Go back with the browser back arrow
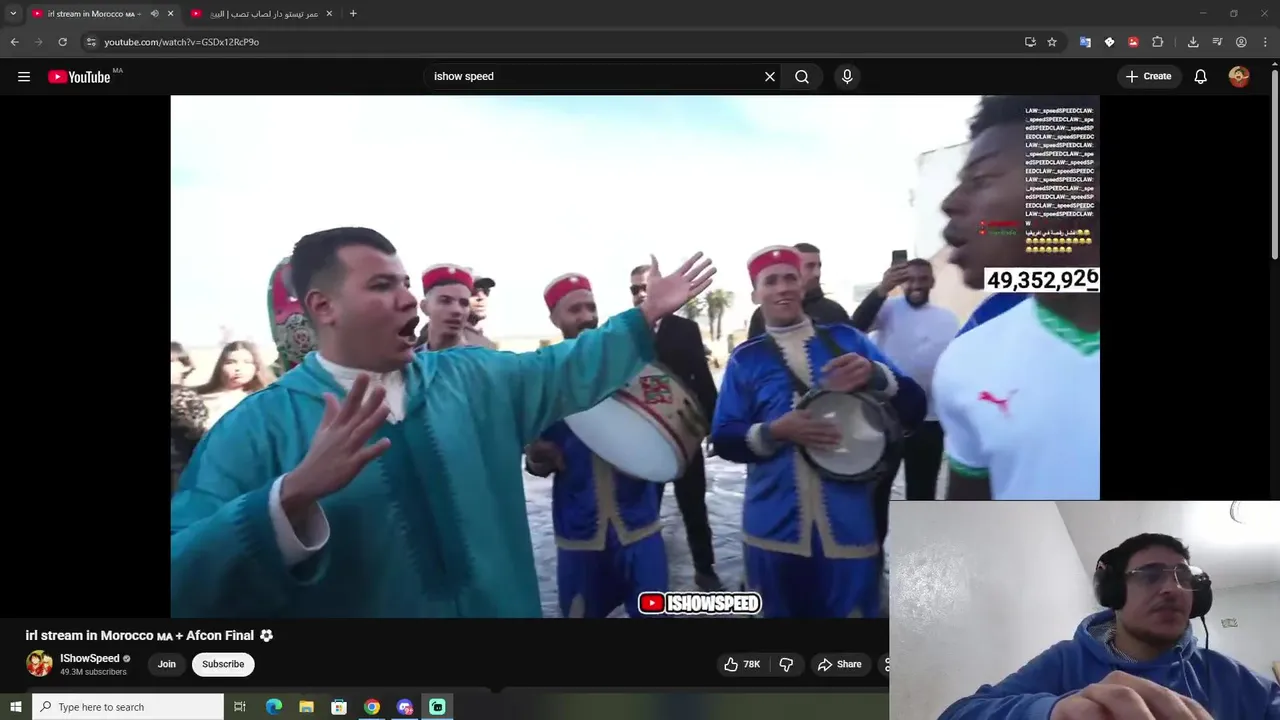Image resolution: width=1280 pixels, height=720 pixels. click(14, 42)
